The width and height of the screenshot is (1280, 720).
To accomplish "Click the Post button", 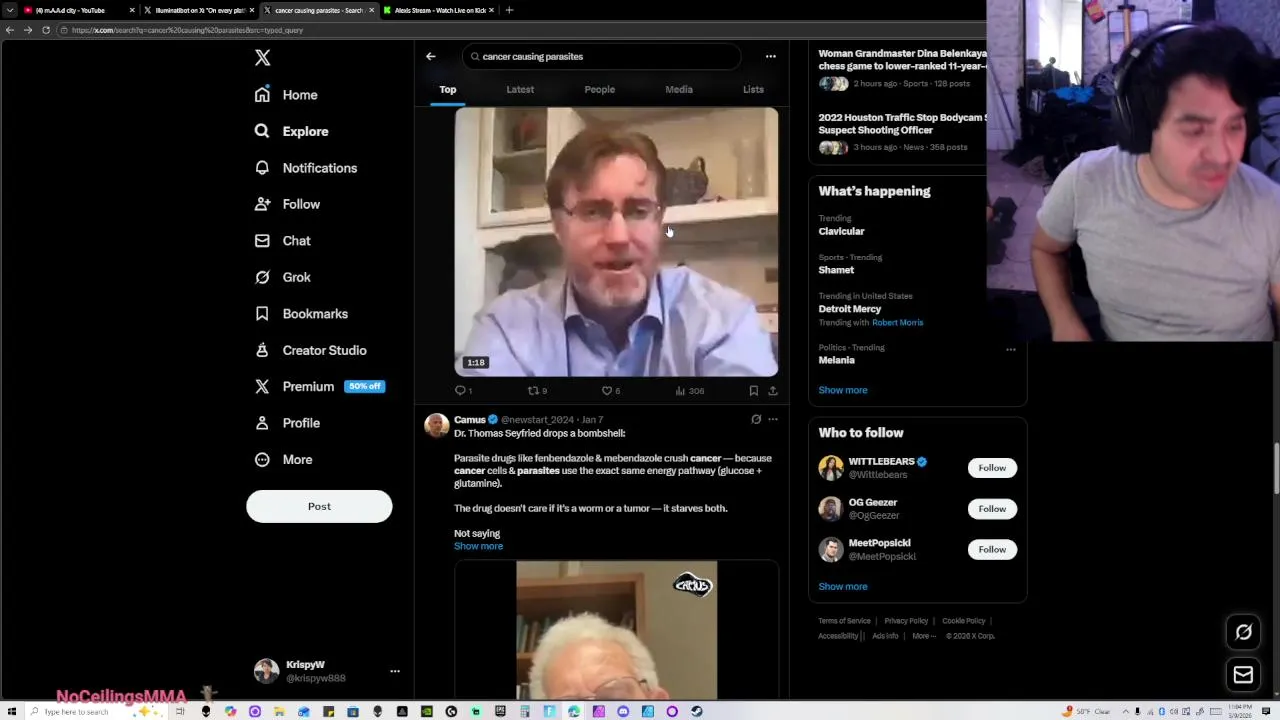I will click(319, 506).
